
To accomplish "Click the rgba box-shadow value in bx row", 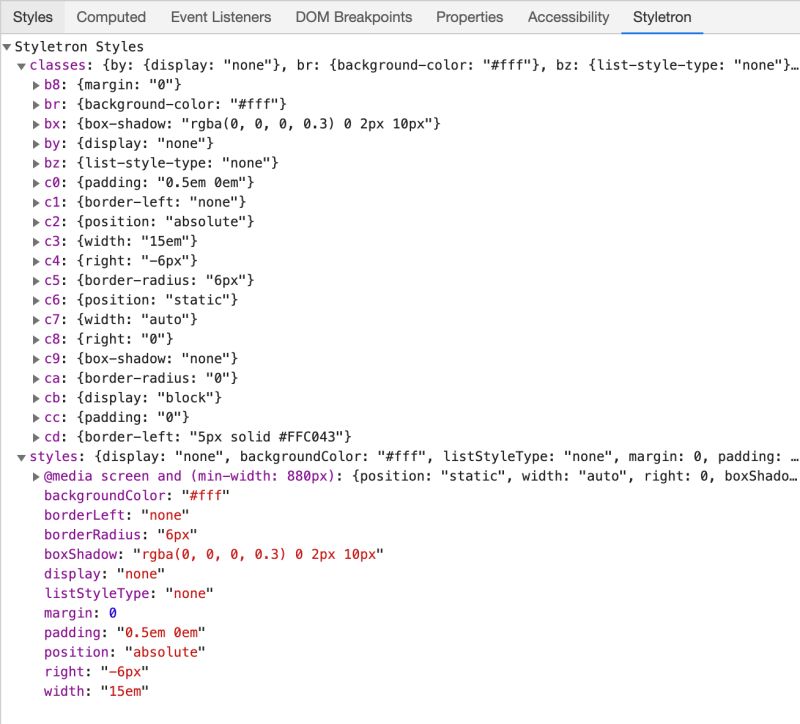I will click(307, 124).
